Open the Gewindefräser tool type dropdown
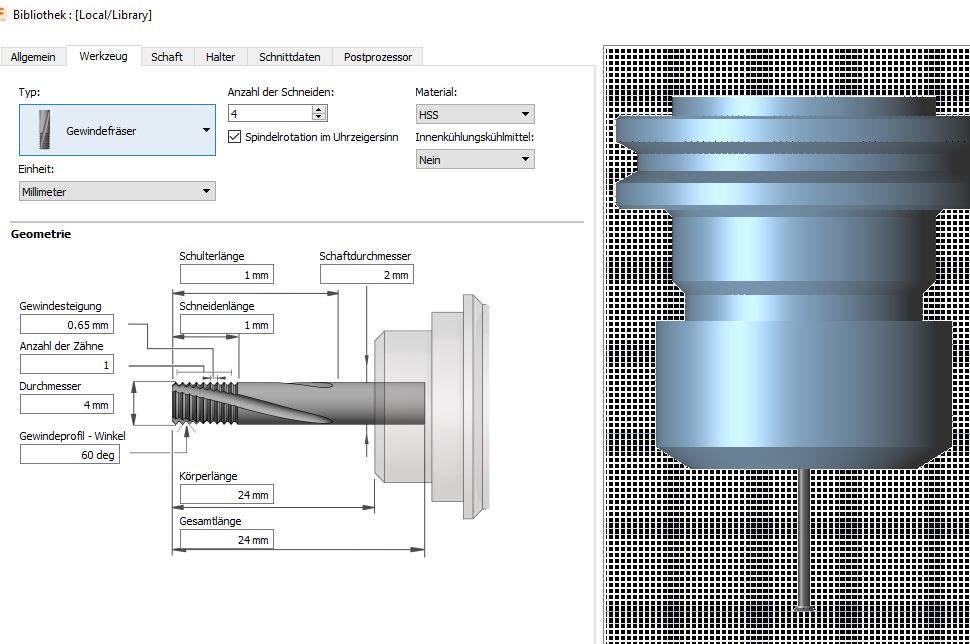This screenshot has height=644, width=970. (x=118, y=130)
